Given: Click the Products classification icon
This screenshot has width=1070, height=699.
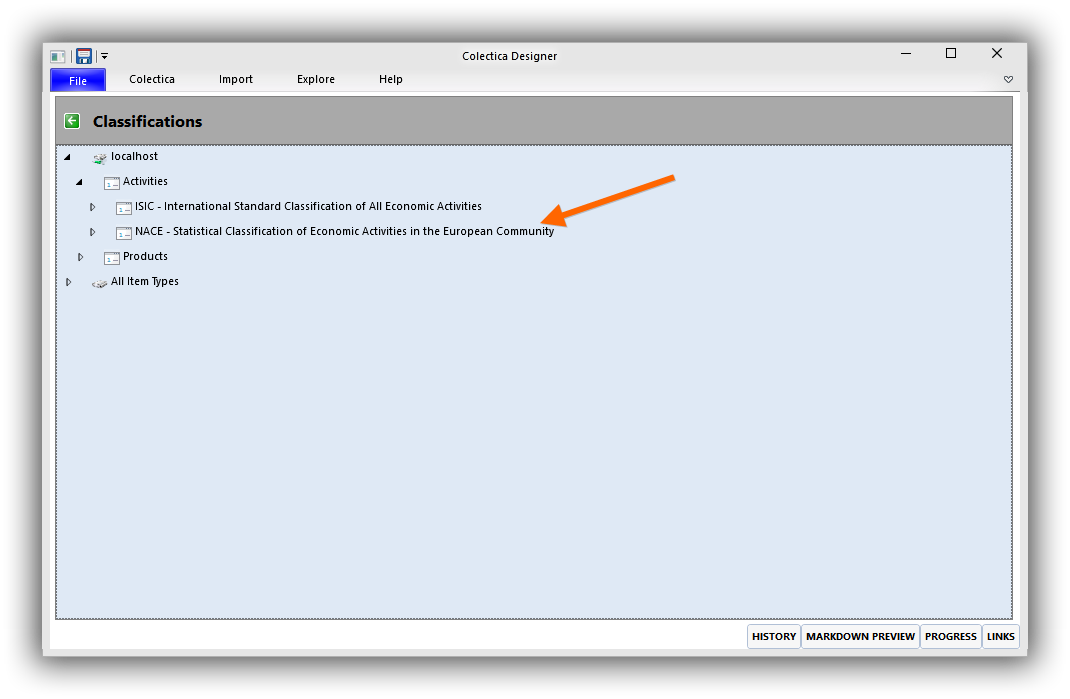Looking at the screenshot, I should 111,258.
